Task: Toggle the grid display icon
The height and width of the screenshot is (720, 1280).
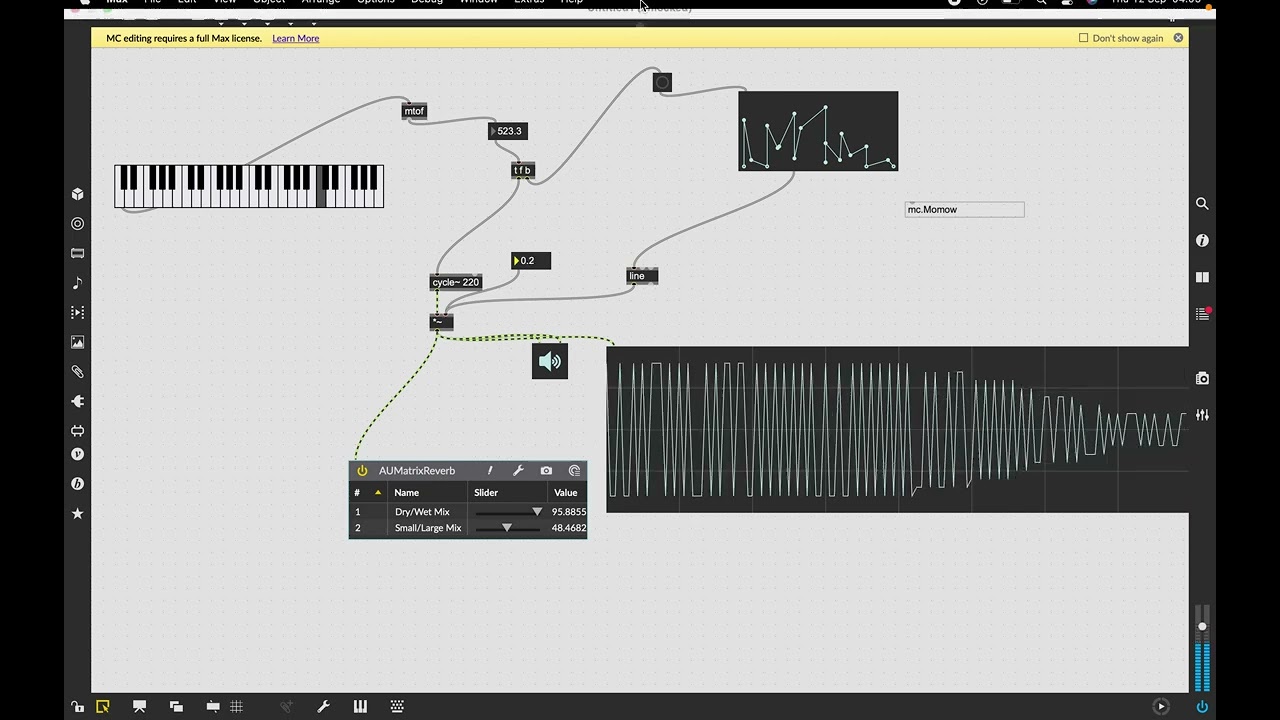Action: pyautogui.click(x=237, y=706)
